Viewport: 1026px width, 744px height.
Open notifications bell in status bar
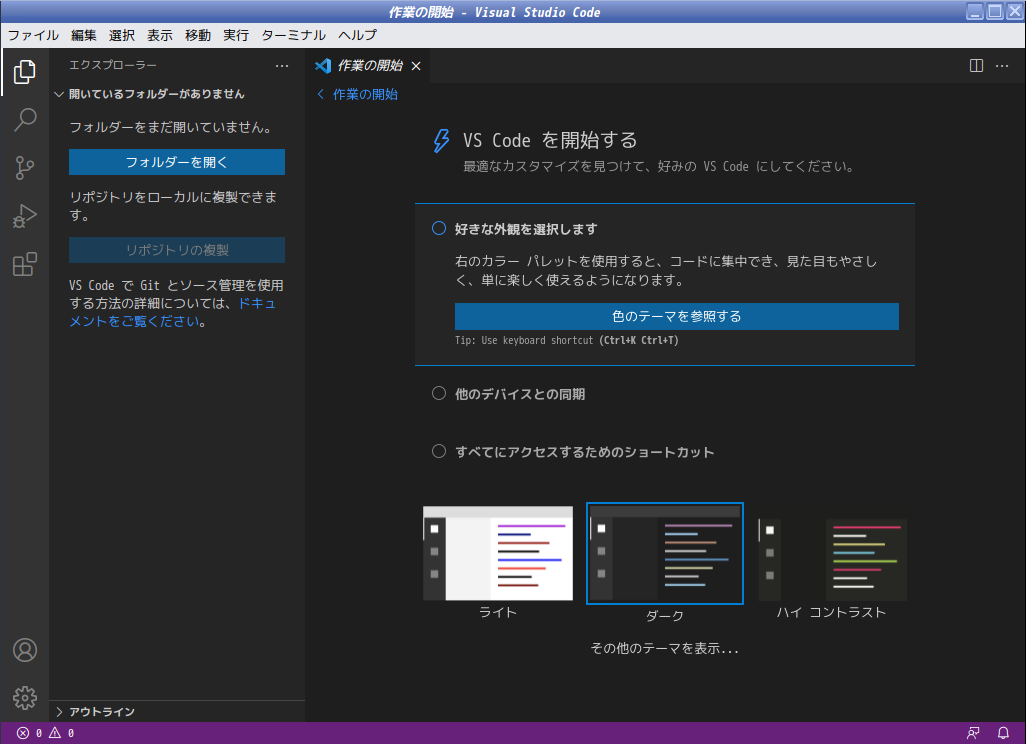[1003, 733]
